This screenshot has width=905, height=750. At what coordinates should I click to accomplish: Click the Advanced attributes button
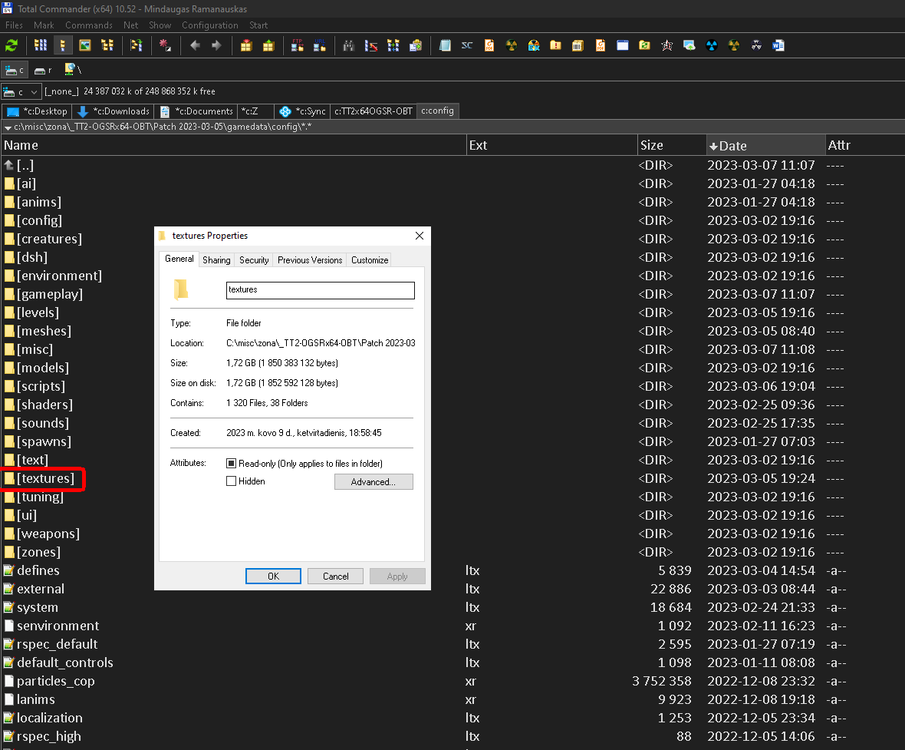375,482
